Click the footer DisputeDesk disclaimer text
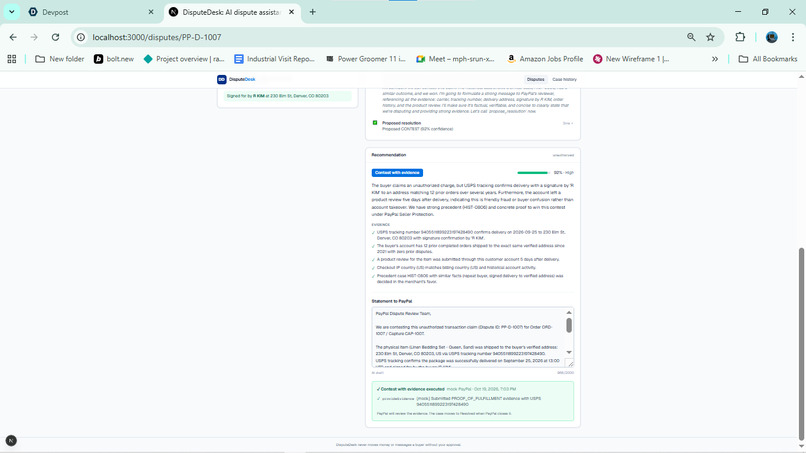806x453 pixels. tap(398, 445)
